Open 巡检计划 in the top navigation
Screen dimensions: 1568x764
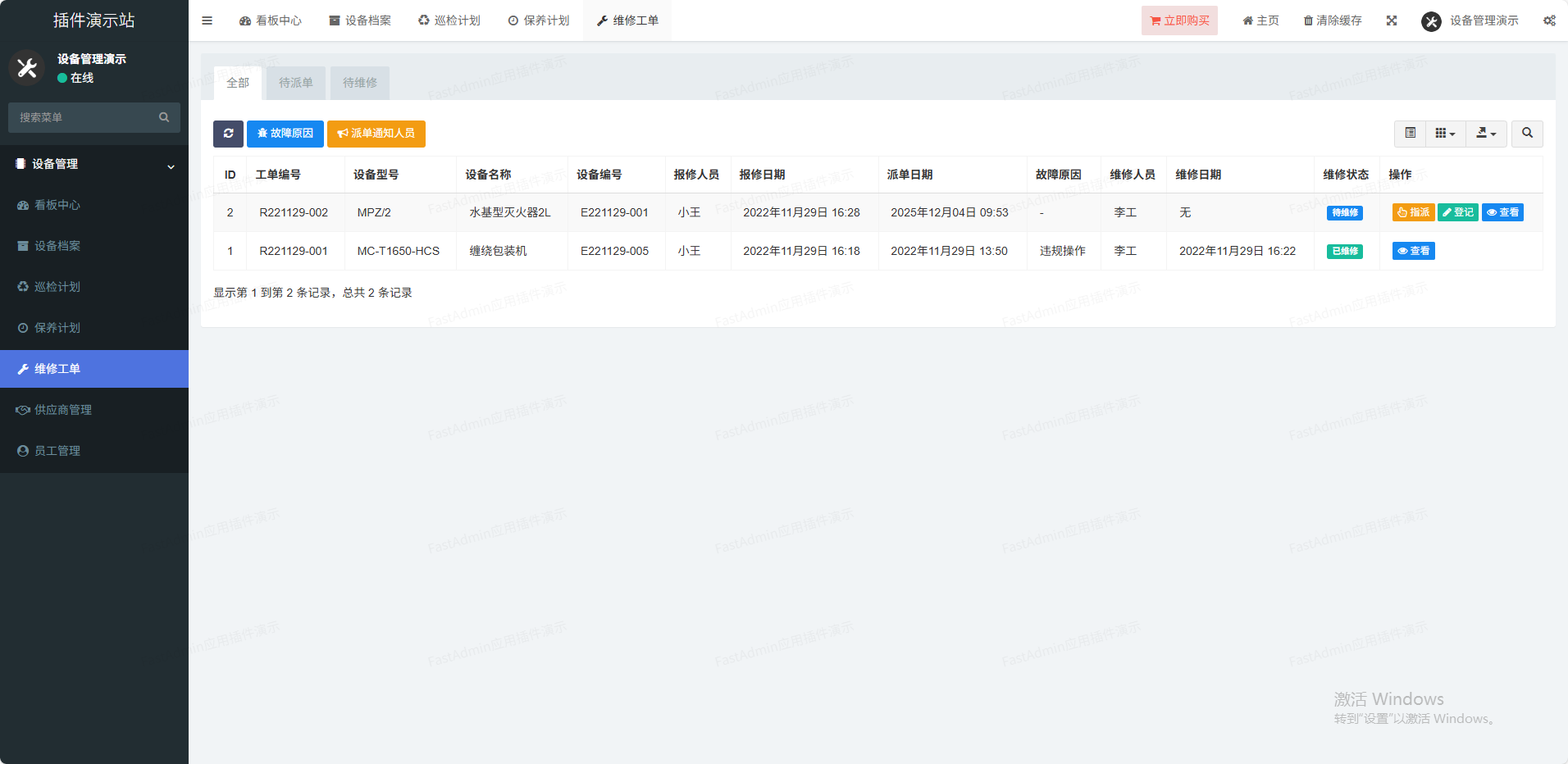coord(449,20)
